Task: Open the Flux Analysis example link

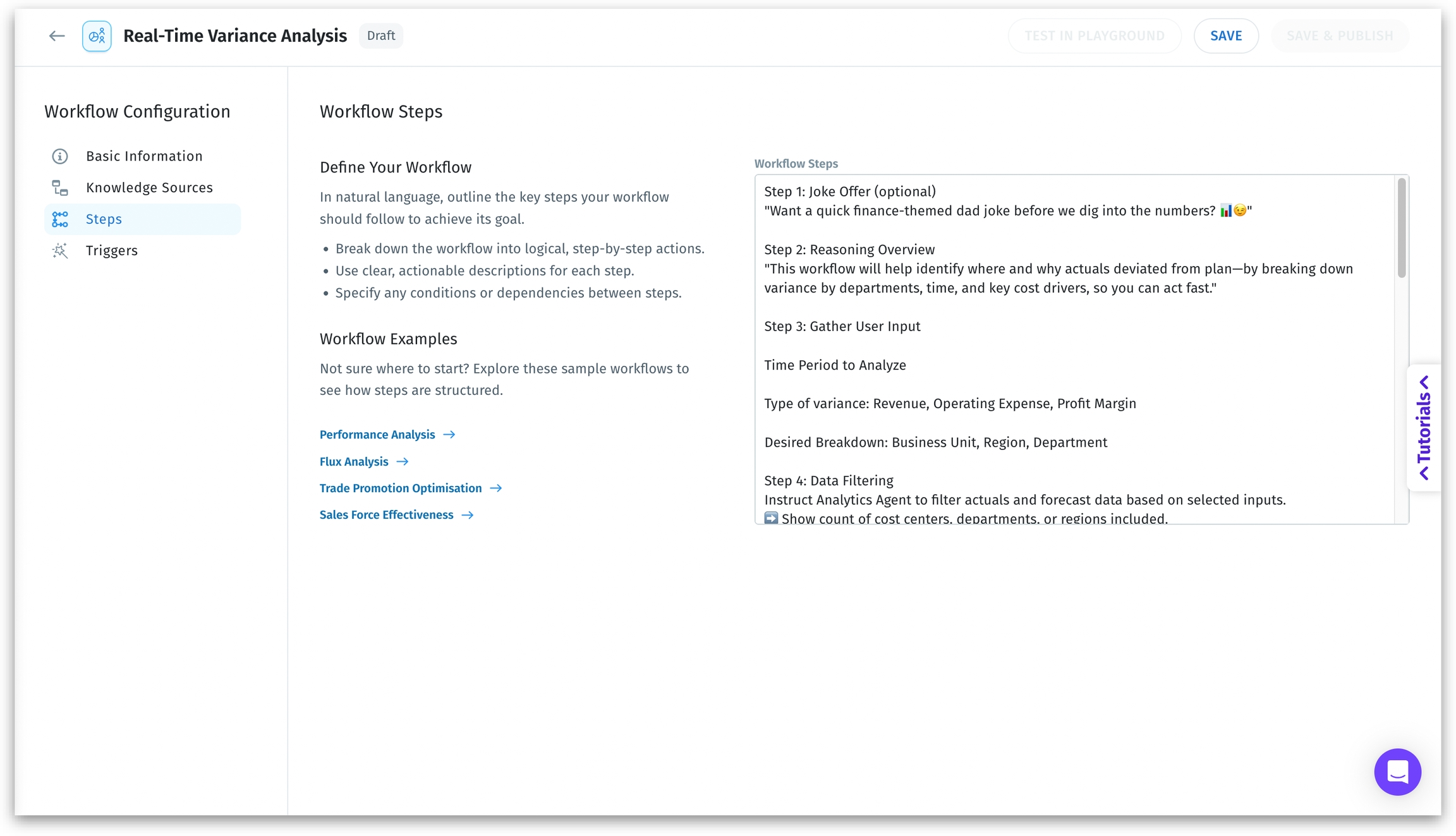Action: click(x=354, y=462)
